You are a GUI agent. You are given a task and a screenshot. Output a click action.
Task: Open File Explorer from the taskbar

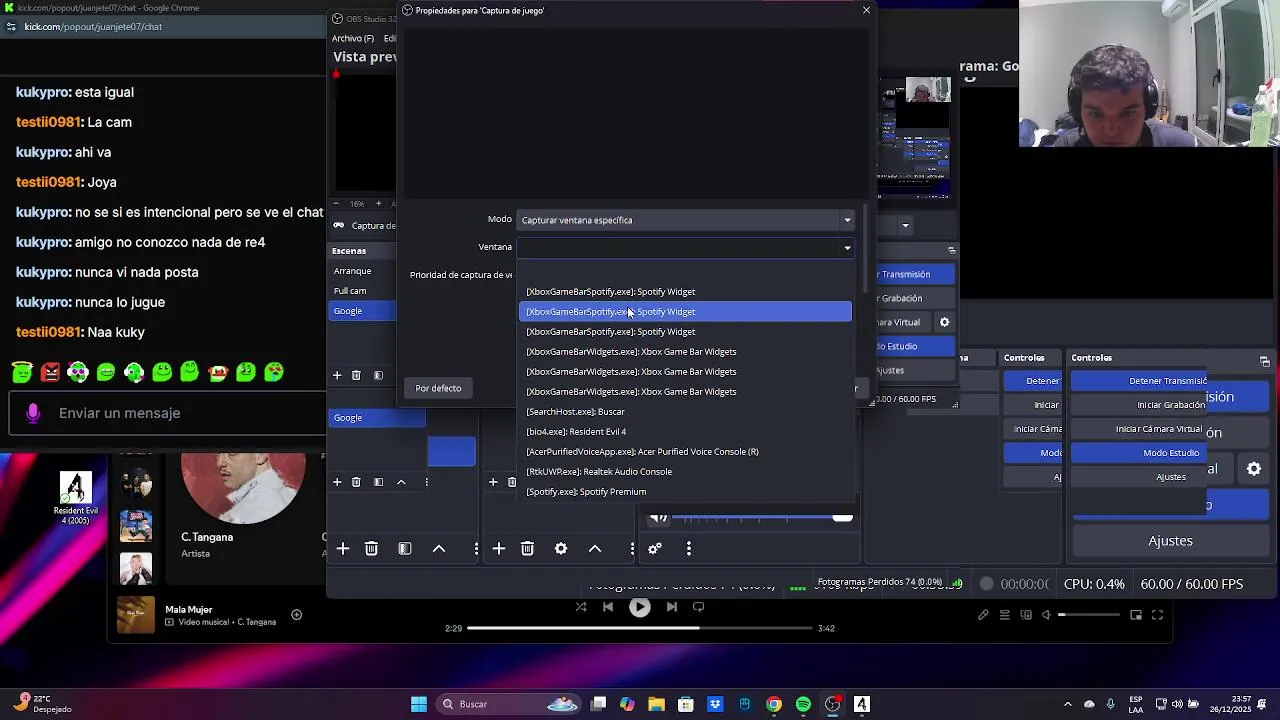656,704
